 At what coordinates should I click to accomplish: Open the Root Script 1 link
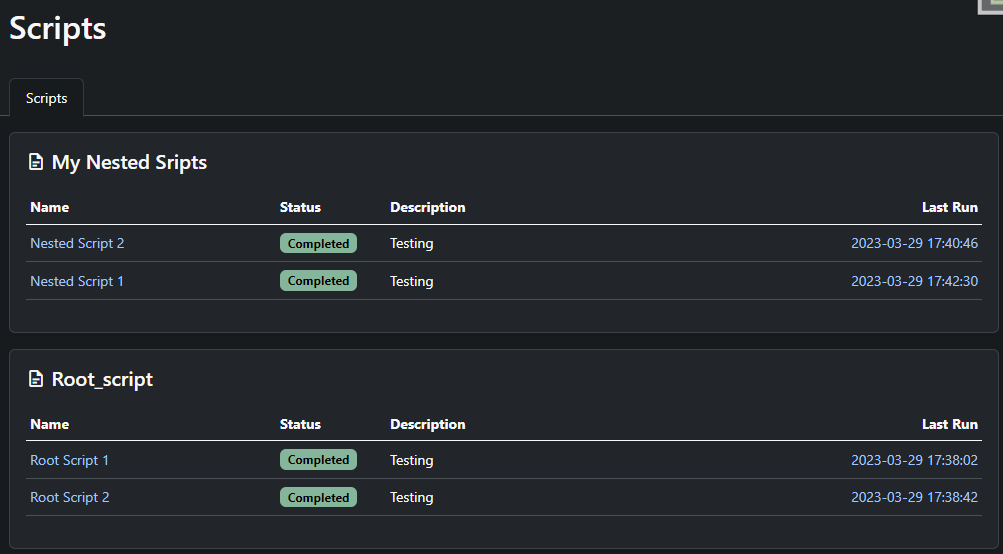[x=70, y=460]
